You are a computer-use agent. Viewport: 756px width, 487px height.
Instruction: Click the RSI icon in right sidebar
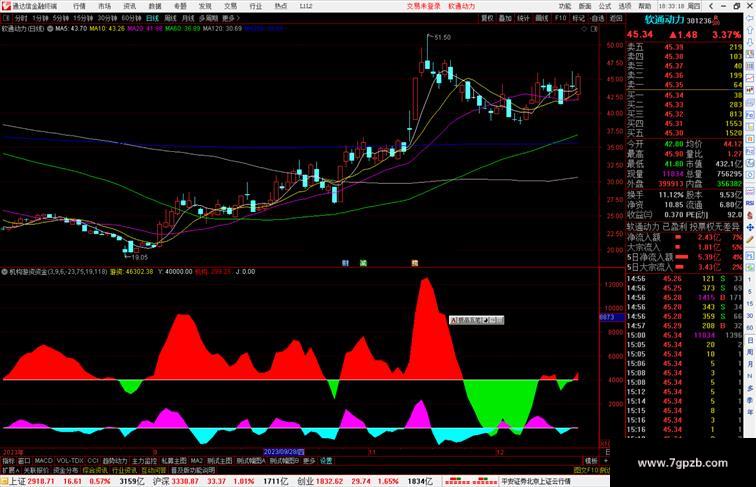[750, 203]
